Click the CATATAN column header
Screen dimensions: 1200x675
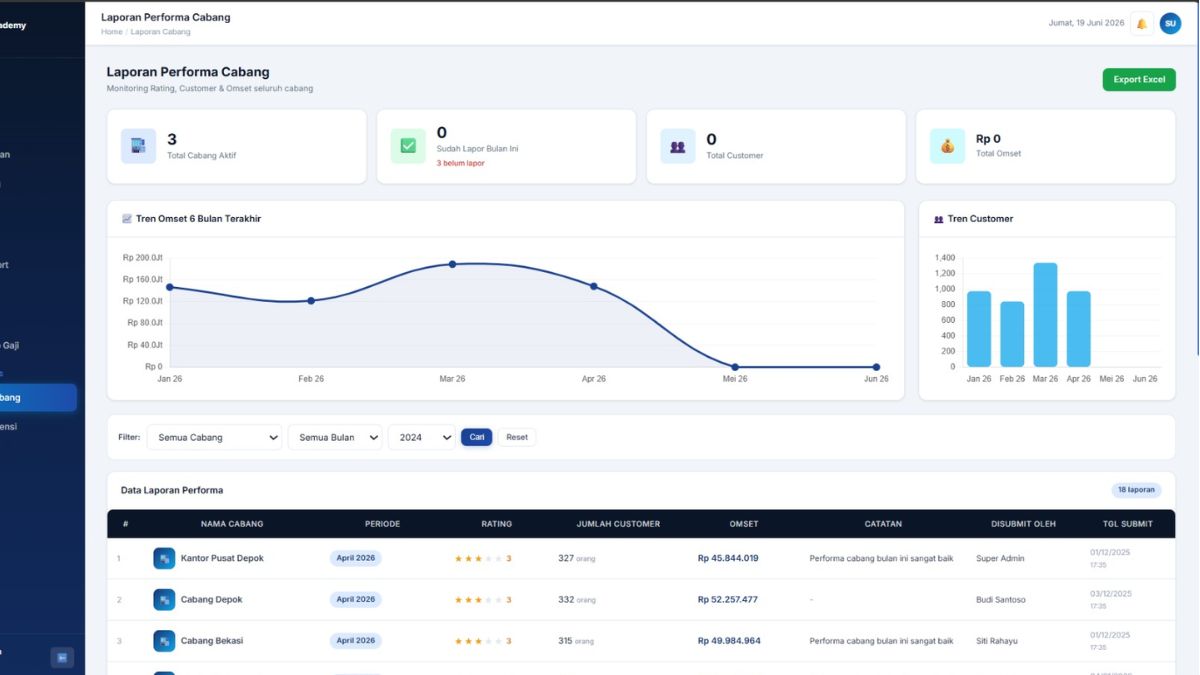883,524
